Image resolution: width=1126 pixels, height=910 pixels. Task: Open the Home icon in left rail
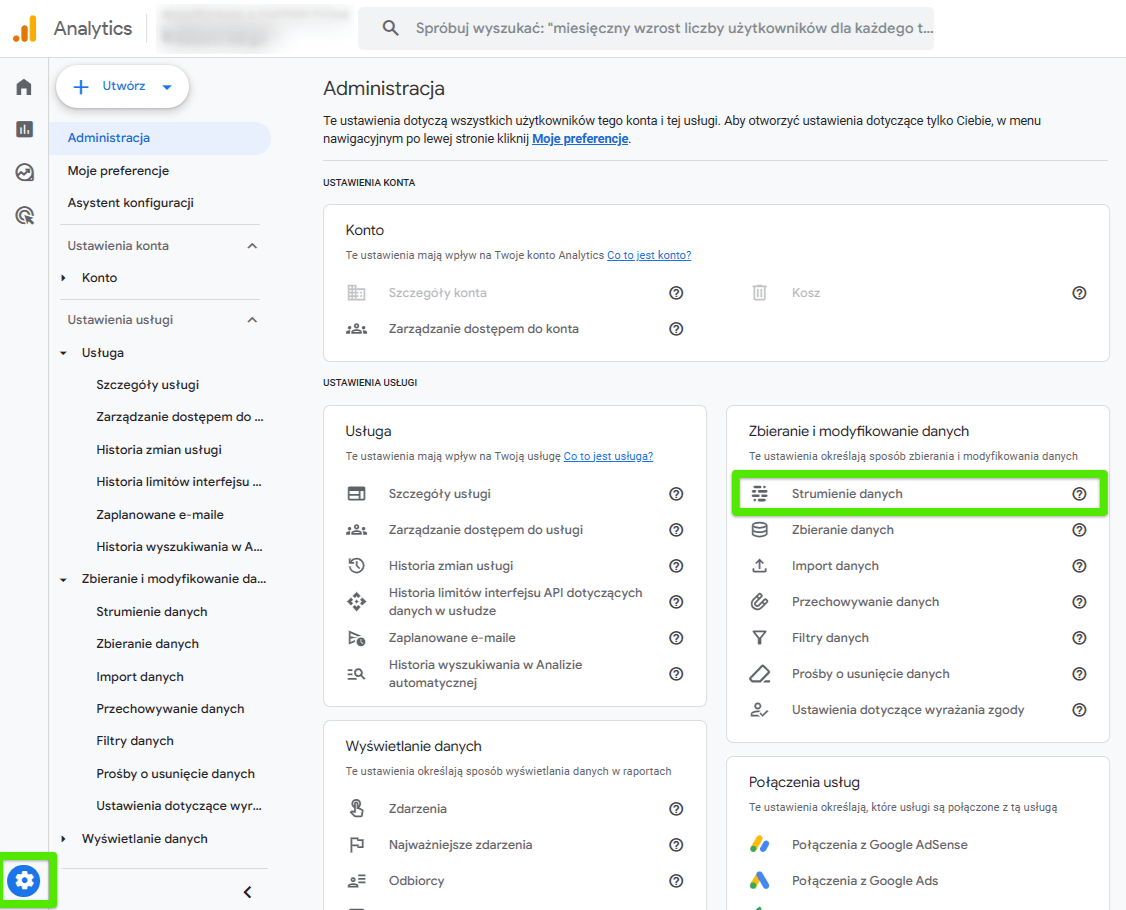[x=24, y=87]
